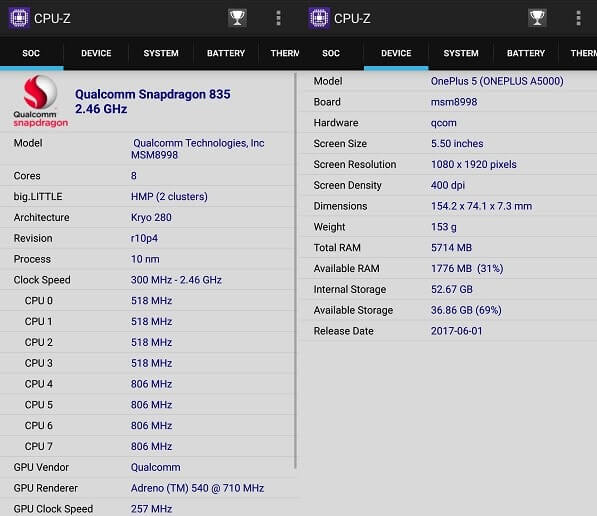Click the CPU-Z app icon in left screenshot
This screenshot has height=516, width=597.
point(19,18)
